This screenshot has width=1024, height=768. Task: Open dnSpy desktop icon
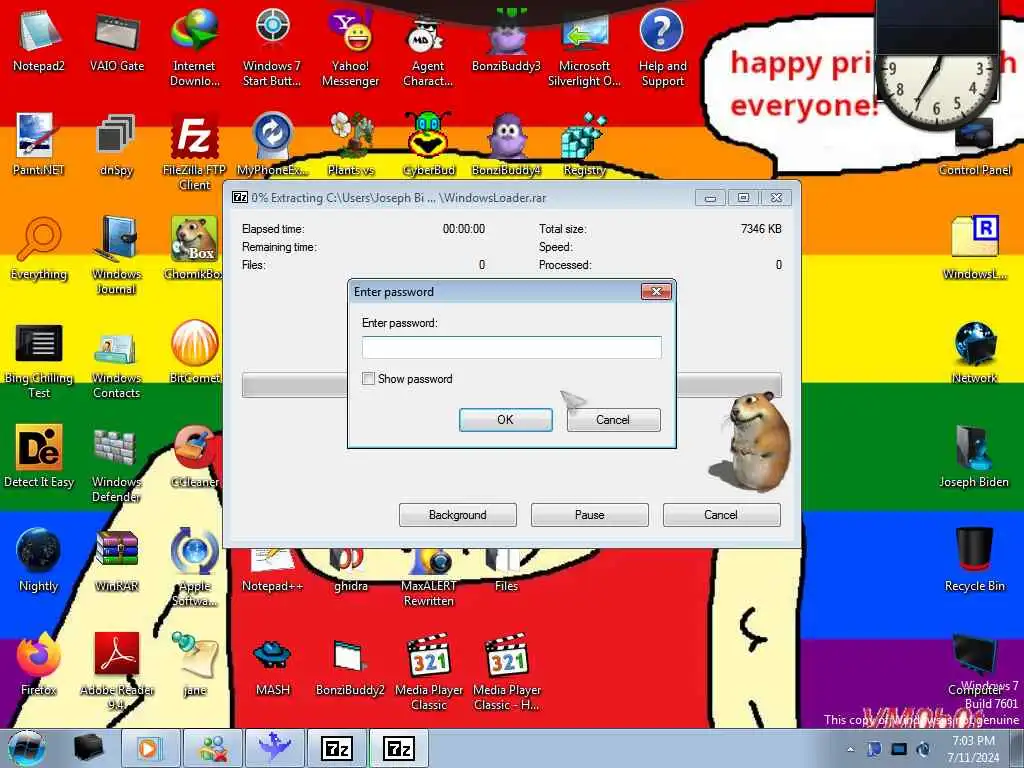click(x=116, y=145)
